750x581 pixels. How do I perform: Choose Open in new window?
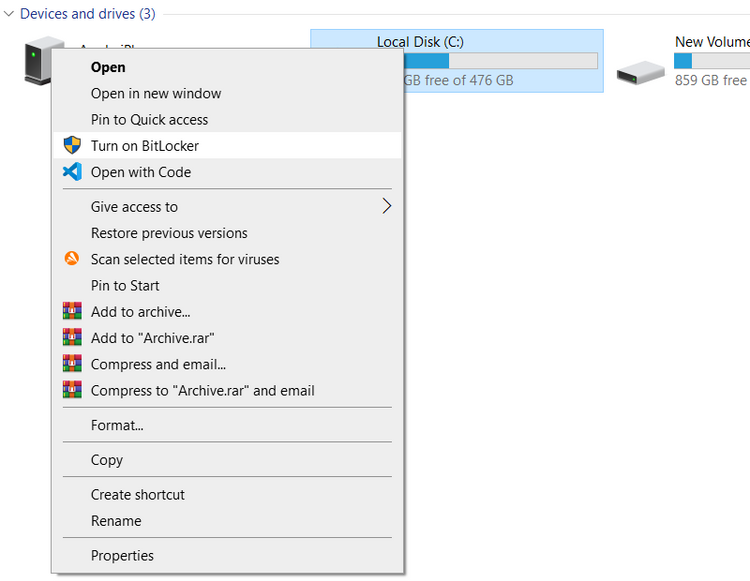(x=156, y=93)
